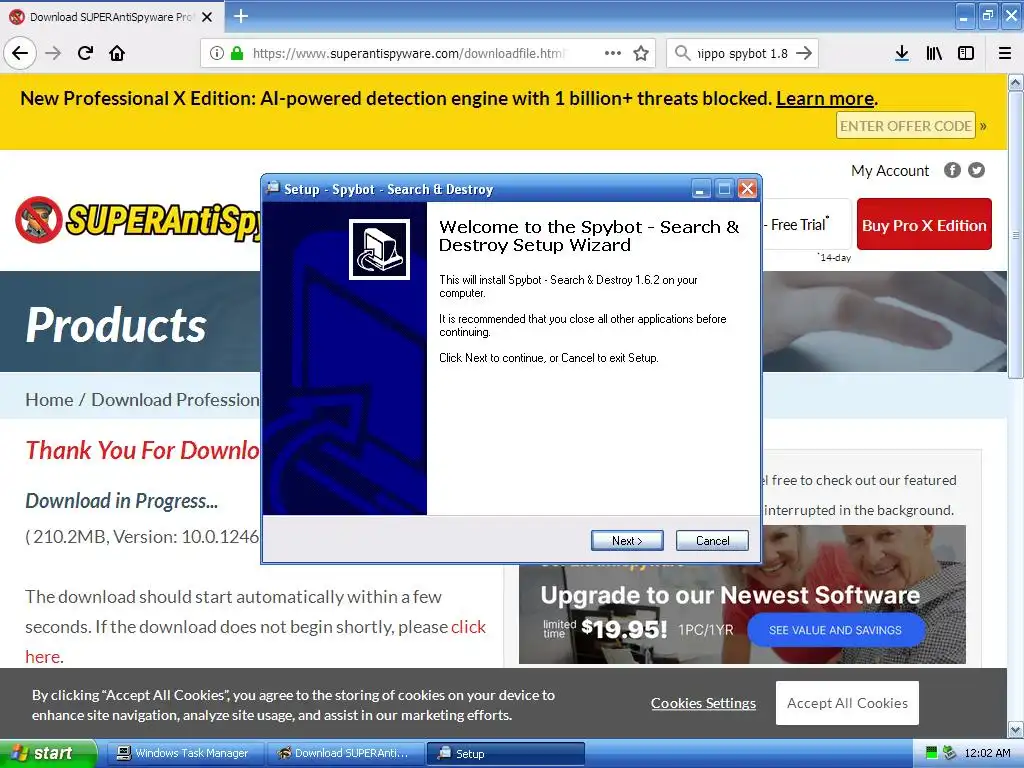This screenshot has height=768, width=1024.
Task: Cancel the Spybot setup wizard
Action: click(712, 540)
